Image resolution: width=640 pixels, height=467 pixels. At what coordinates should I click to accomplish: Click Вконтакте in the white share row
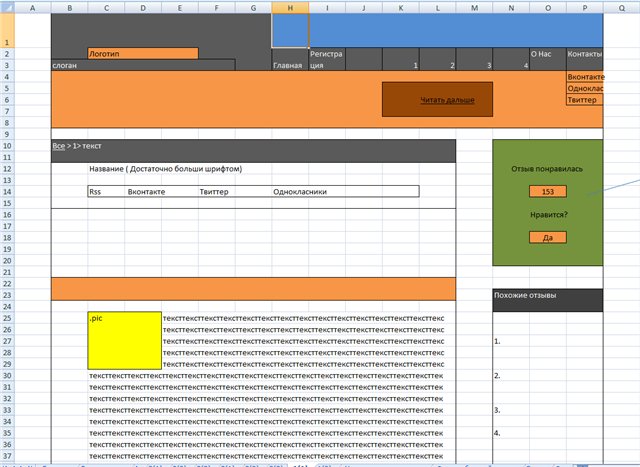click(x=146, y=191)
